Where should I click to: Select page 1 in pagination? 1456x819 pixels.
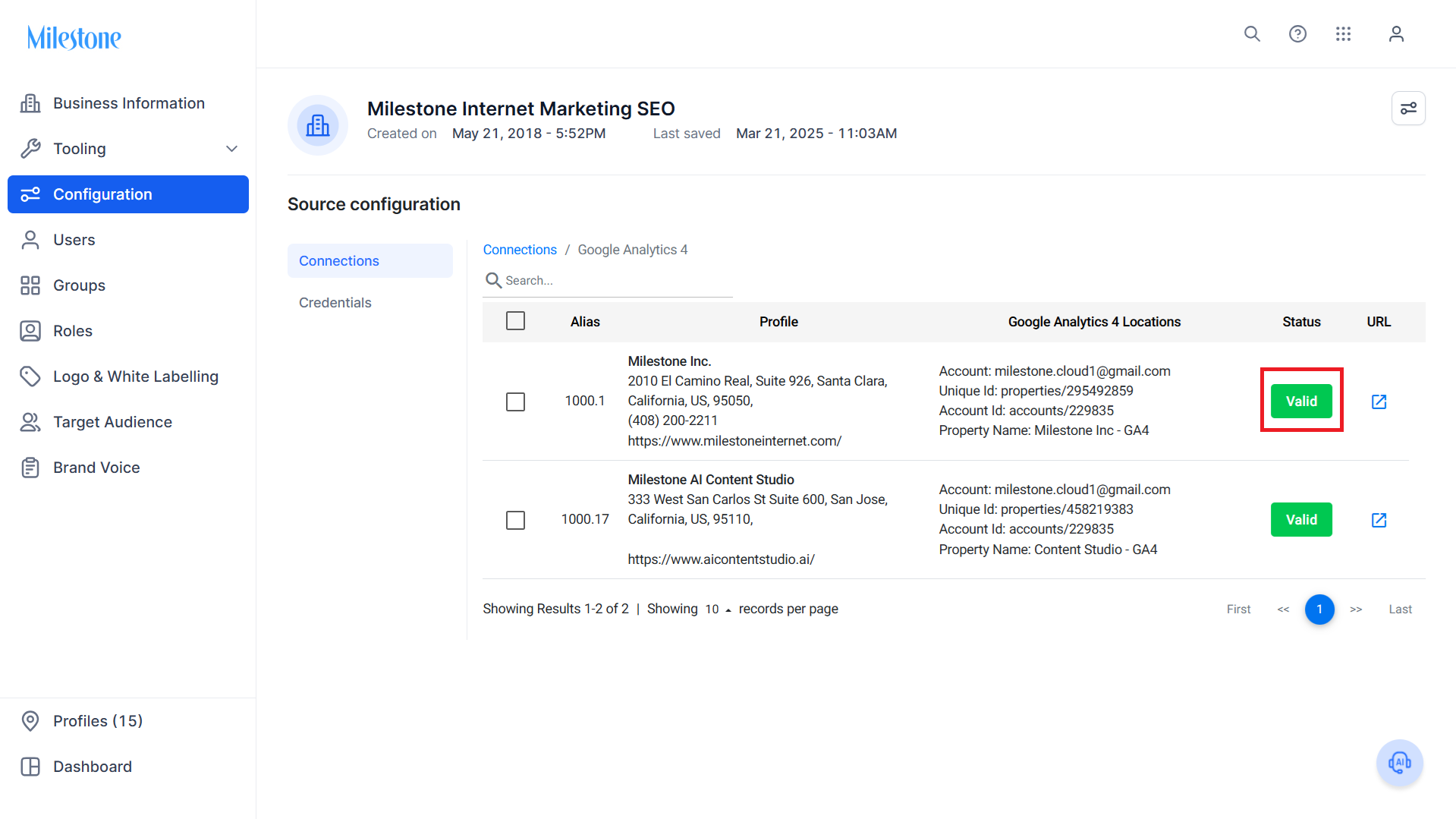coord(1319,610)
